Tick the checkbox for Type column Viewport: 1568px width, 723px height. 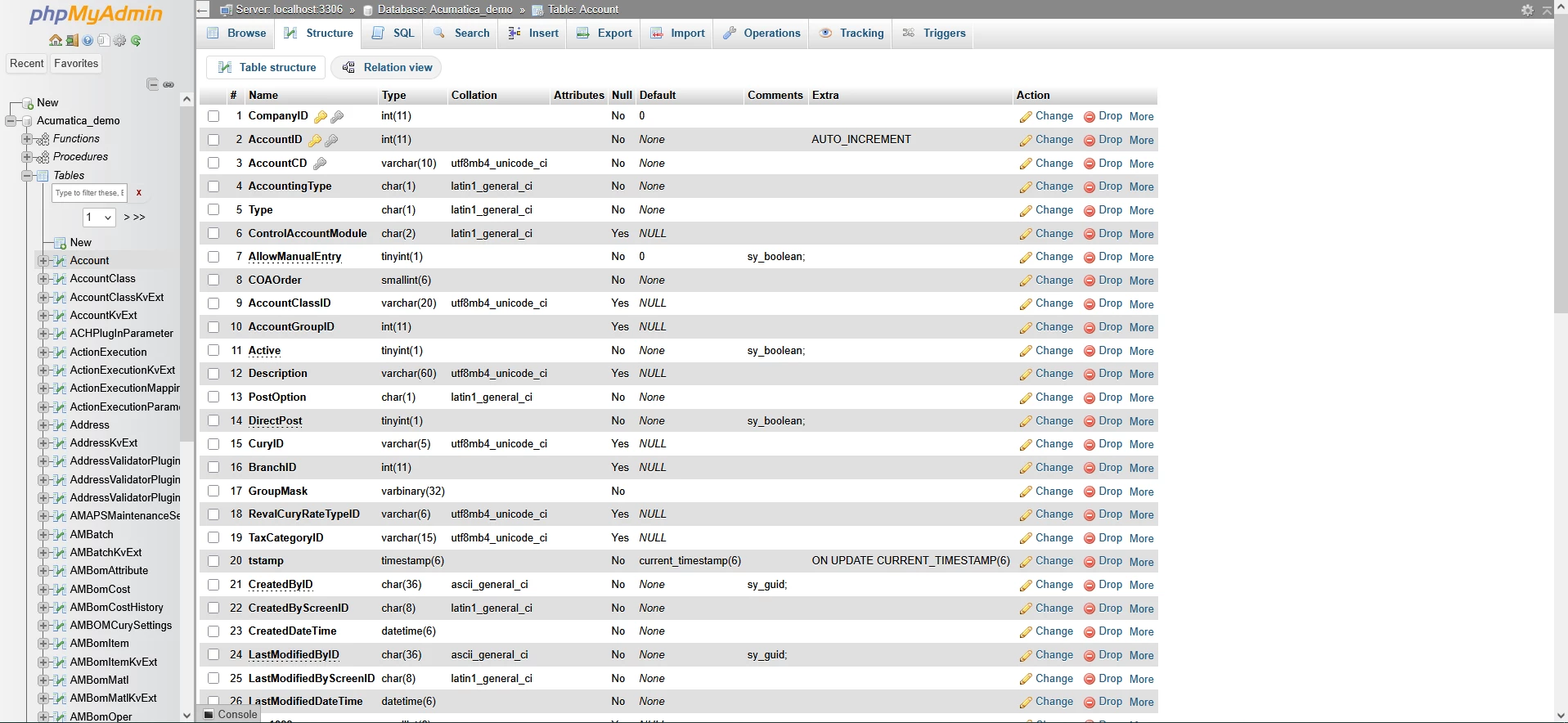pos(213,209)
